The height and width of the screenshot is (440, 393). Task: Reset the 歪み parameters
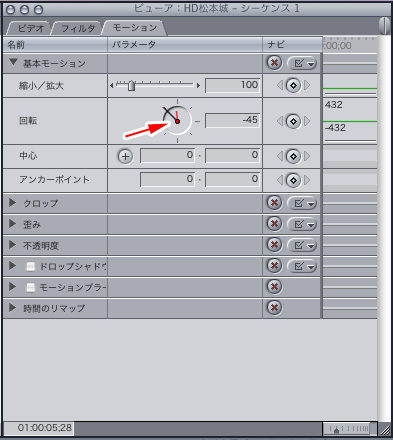274,224
